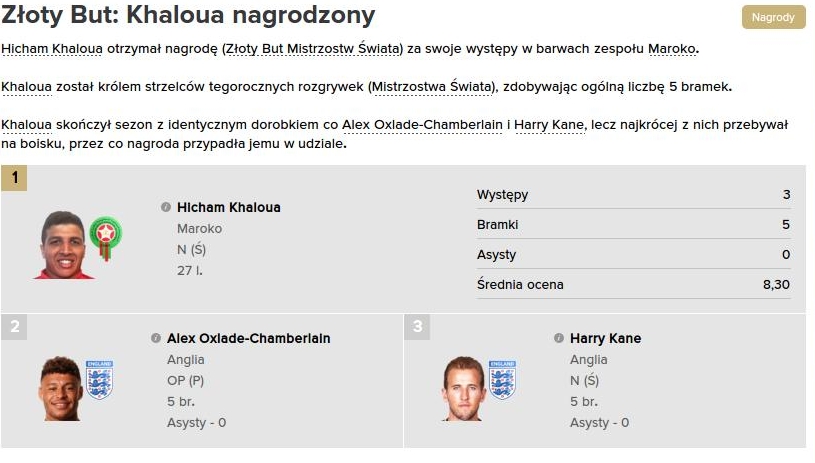Viewport: 815px width, 463px height.
Task: Click the 'Mistrzostwa Świata' link in the second paragraph
Action: 433,87
